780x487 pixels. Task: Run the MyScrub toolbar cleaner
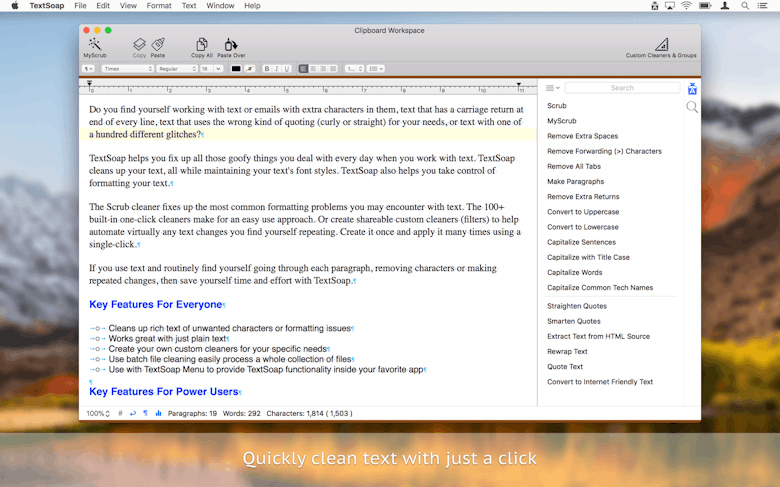coord(95,48)
